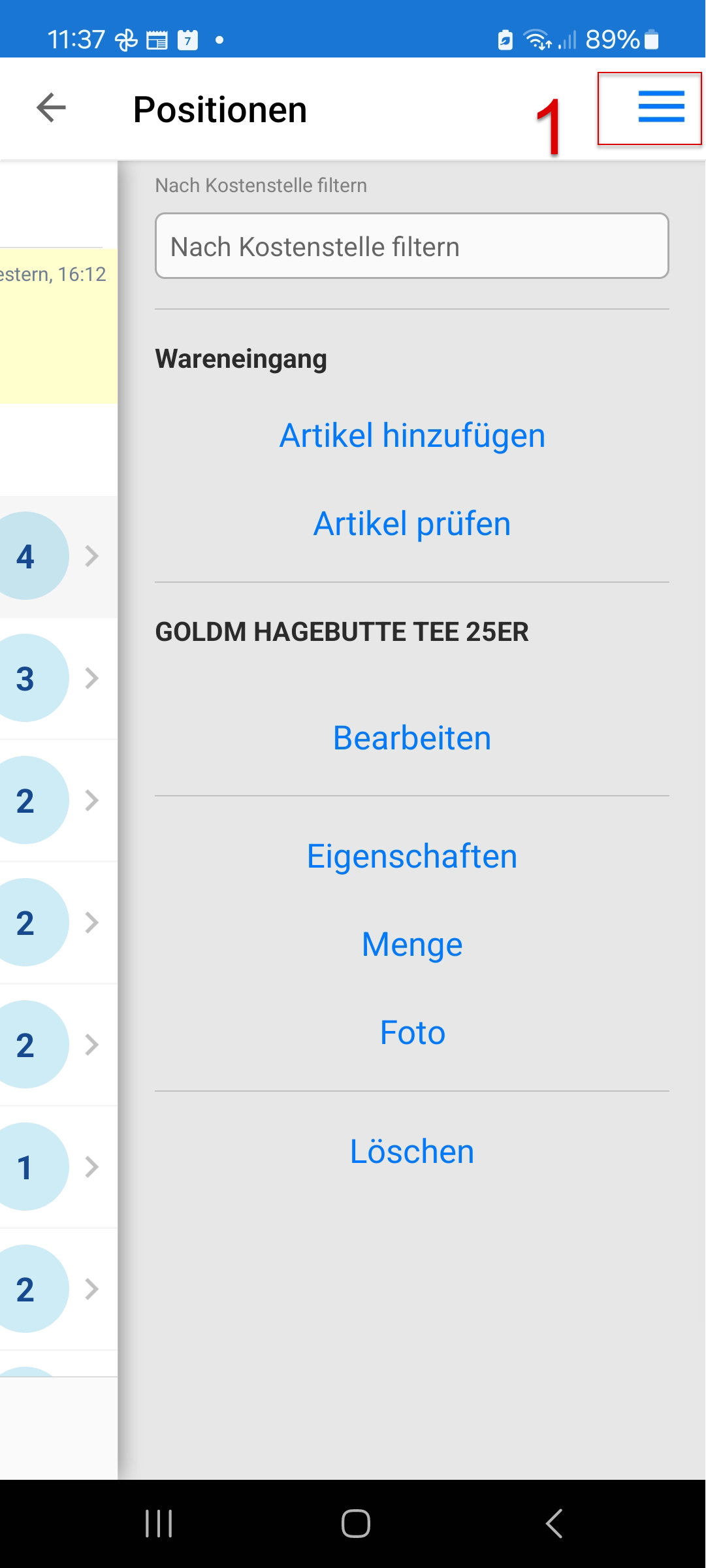Select Artikel prüfen menu entry
Screen dimensions: 706x1568
412,524
